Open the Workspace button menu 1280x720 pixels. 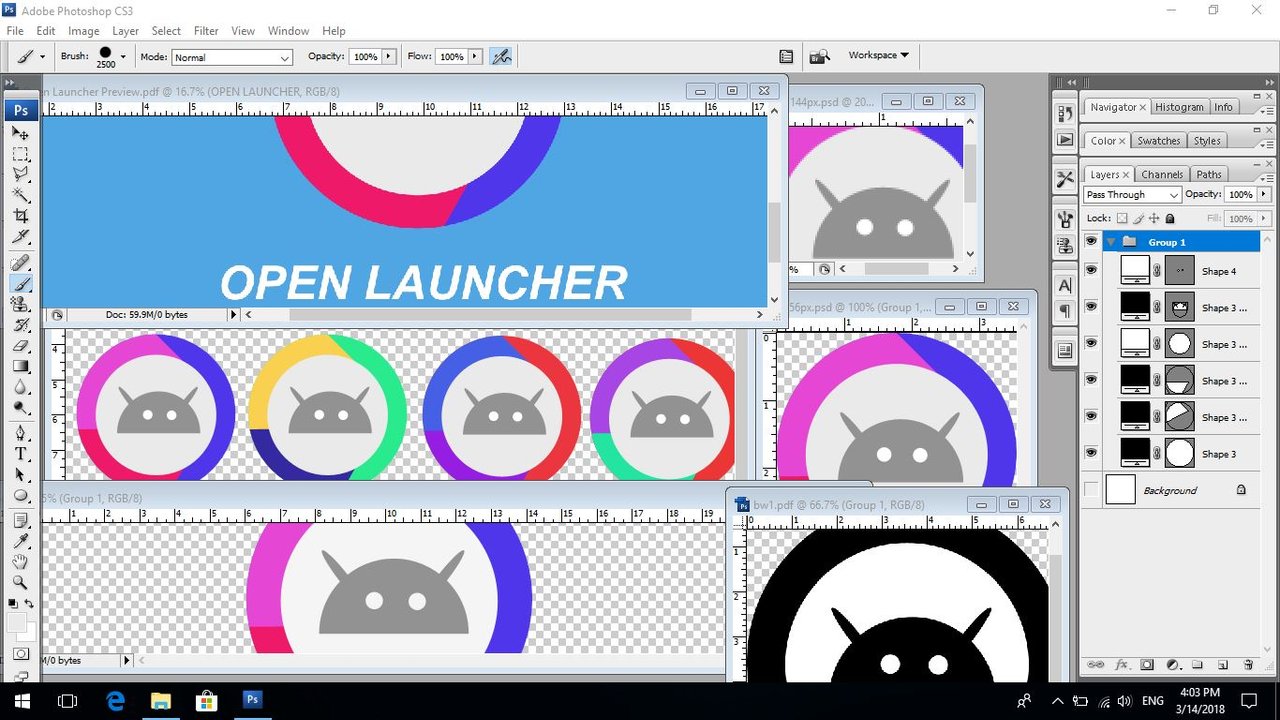click(878, 56)
